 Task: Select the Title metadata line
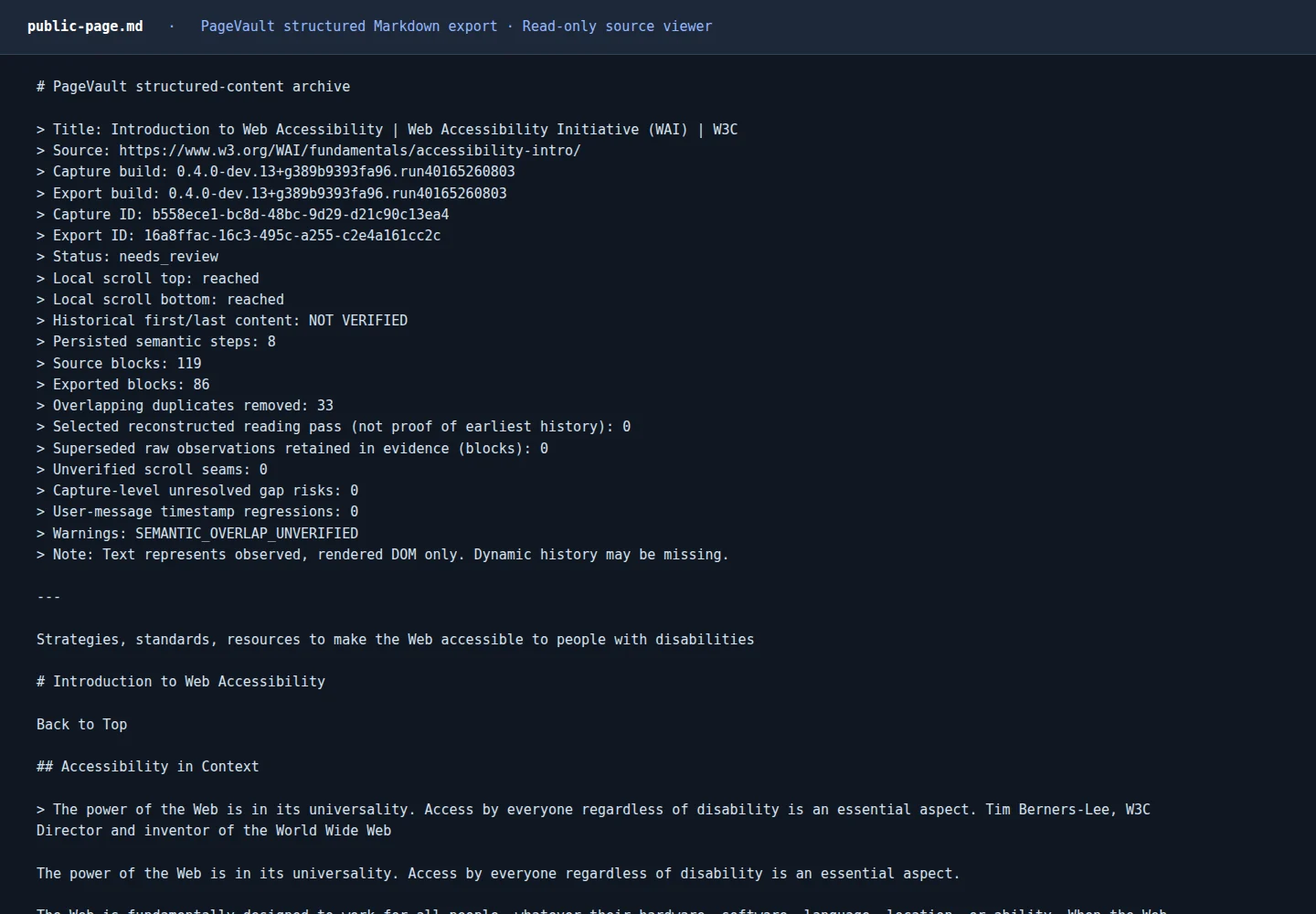pos(387,130)
